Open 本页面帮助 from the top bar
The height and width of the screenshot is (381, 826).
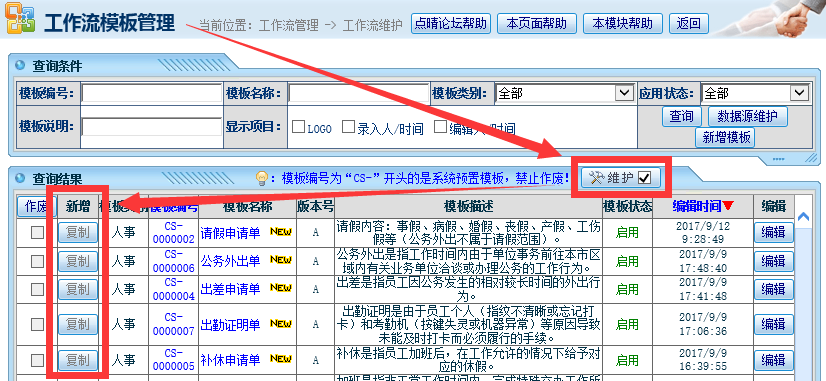[536, 23]
